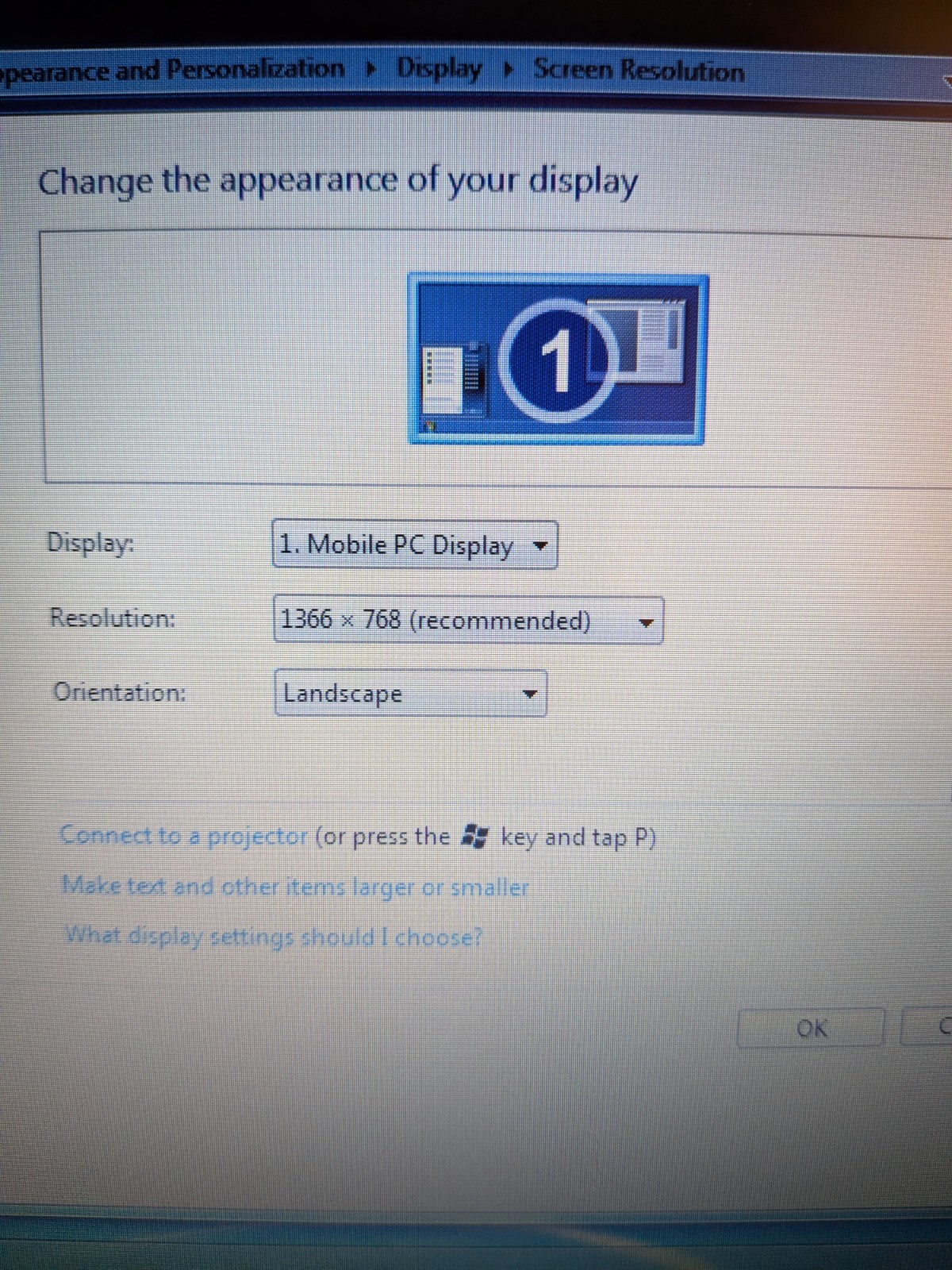Click the Display: label text
Viewport: 952px width, 1270px height.
pyautogui.click(x=90, y=543)
